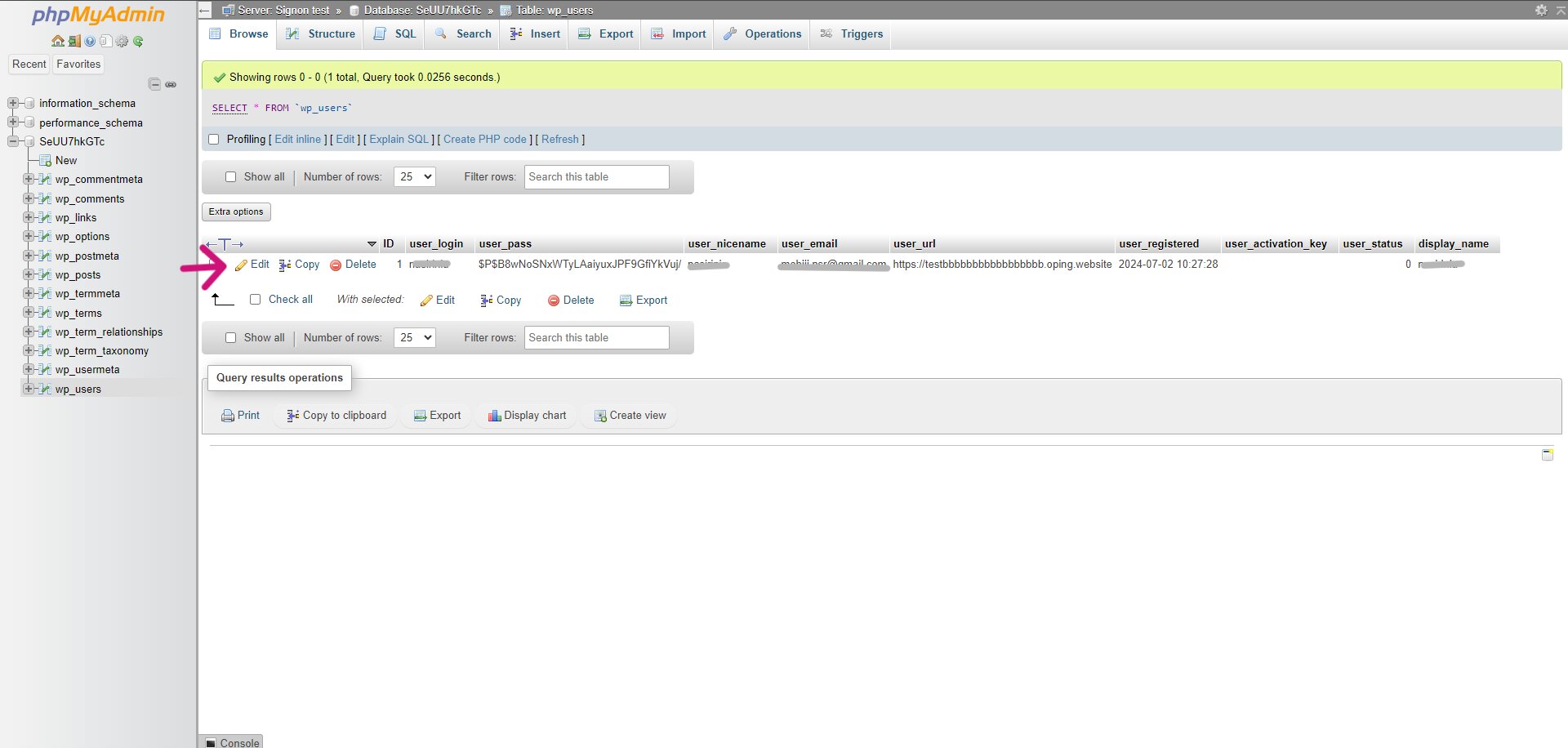The width and height of the screenshot is (1568, 748).
Task: Open the column options arrow beside ID header
Action: [372, 244]
